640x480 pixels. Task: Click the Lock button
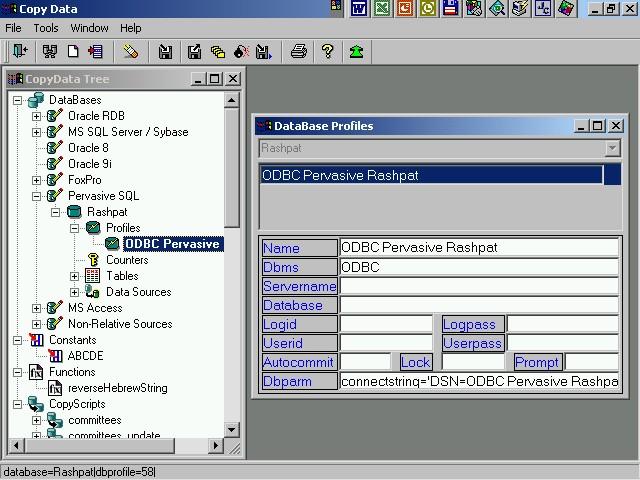pyautogui.click(x=415, y=362)
